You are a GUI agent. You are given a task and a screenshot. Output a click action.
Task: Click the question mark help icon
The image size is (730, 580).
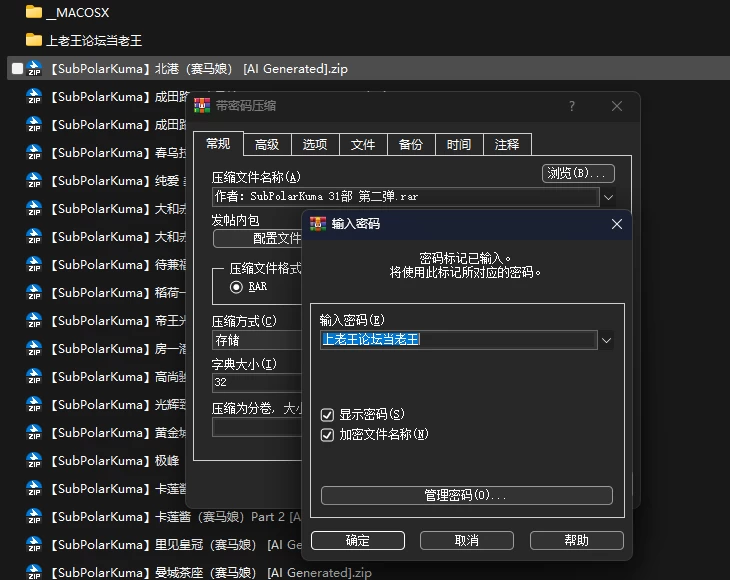tap(572, 106)
